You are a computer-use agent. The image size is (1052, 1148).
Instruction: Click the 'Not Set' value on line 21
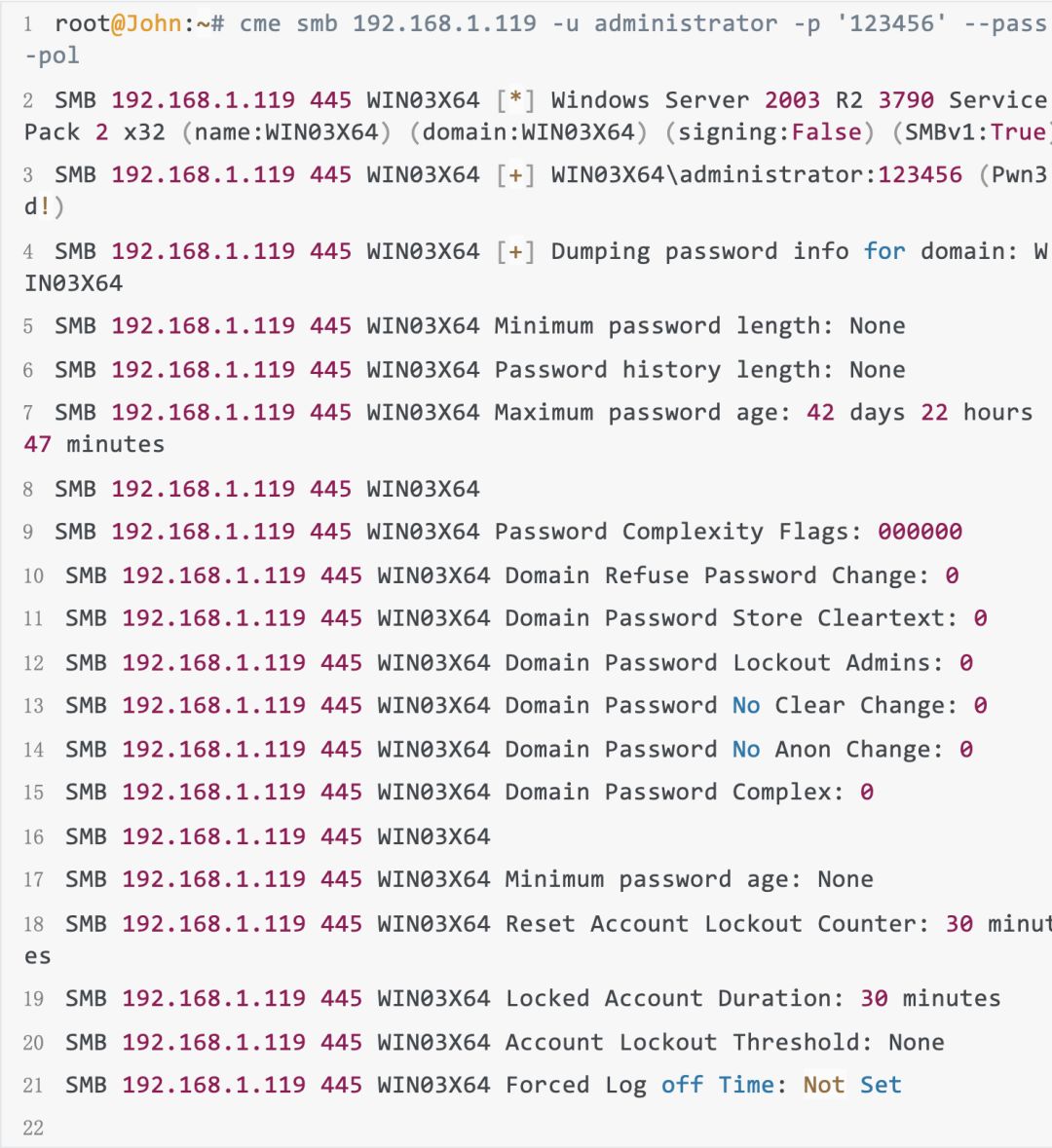(x=852, y=1086)
